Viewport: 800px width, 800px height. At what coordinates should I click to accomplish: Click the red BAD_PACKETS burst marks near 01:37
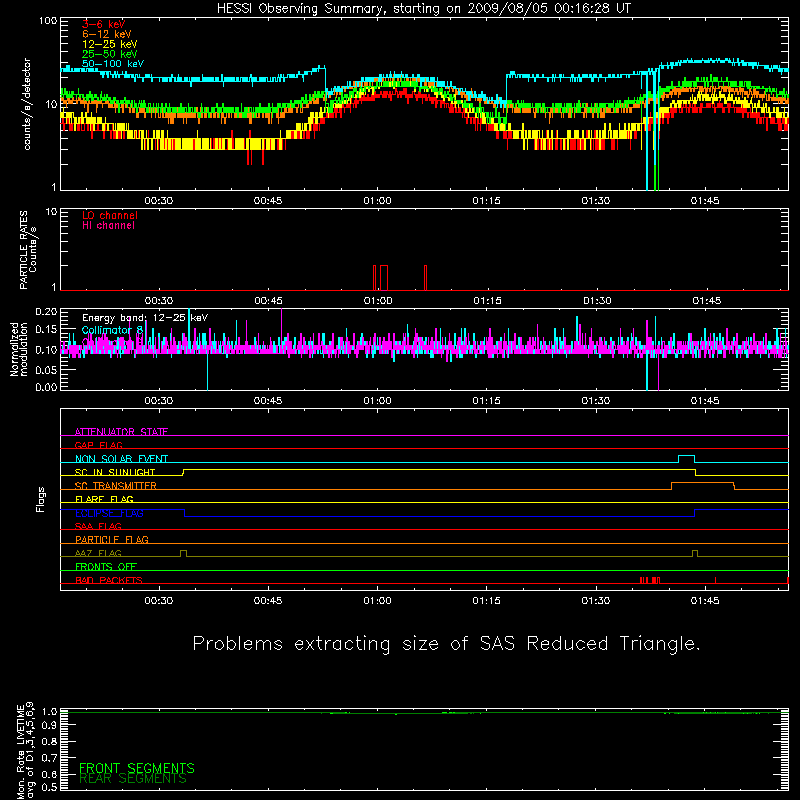[x=650, y=580]
